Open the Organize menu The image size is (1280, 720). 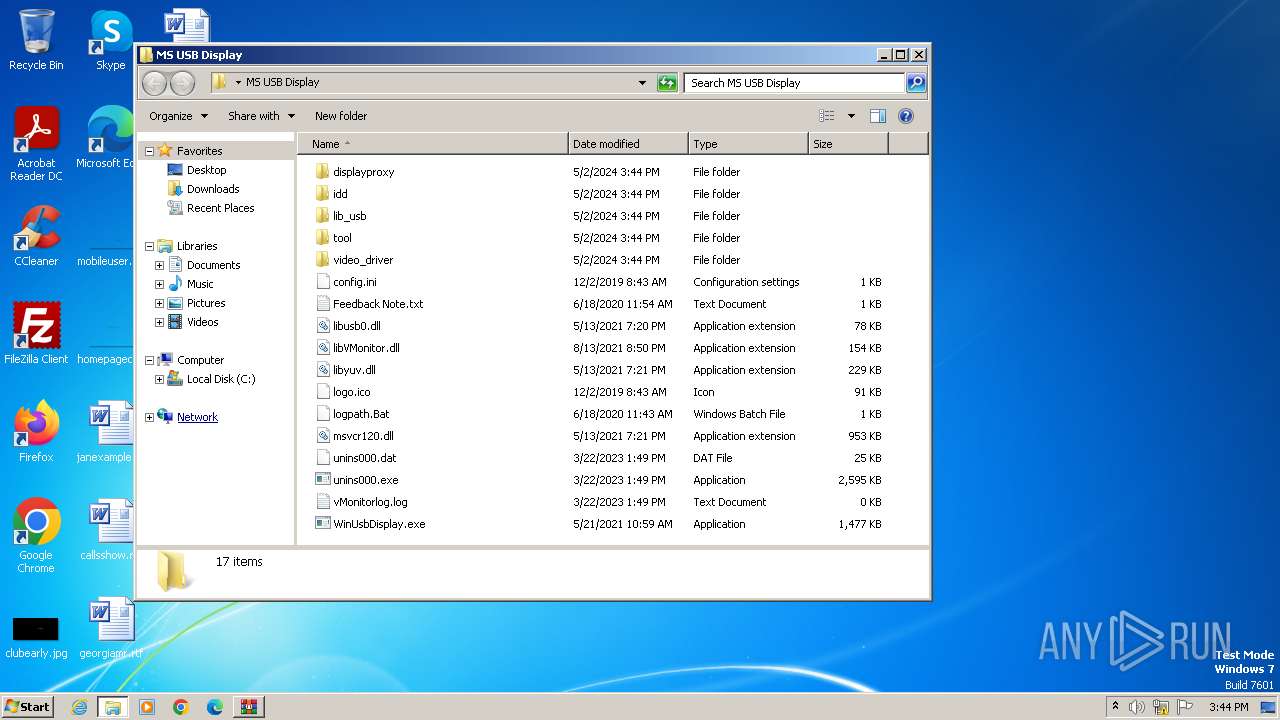(178, 116)
